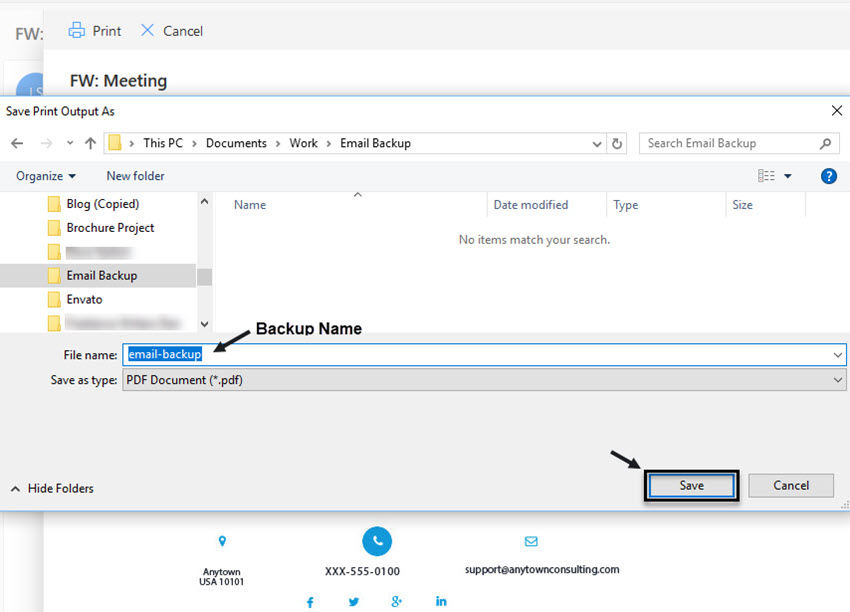
Task: Go up one folder level arrow
Action: click(x=91, y=144)
